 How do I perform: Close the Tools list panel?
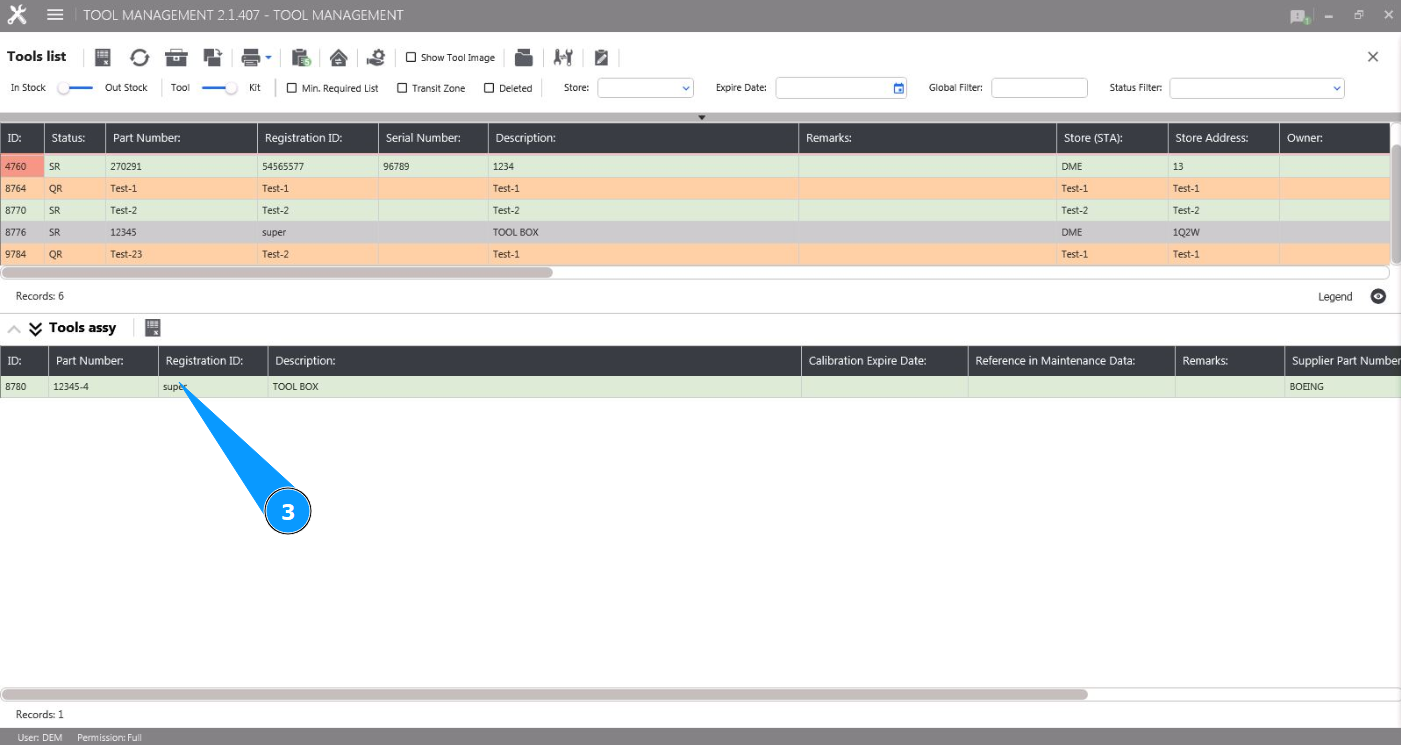point(1373,57)
